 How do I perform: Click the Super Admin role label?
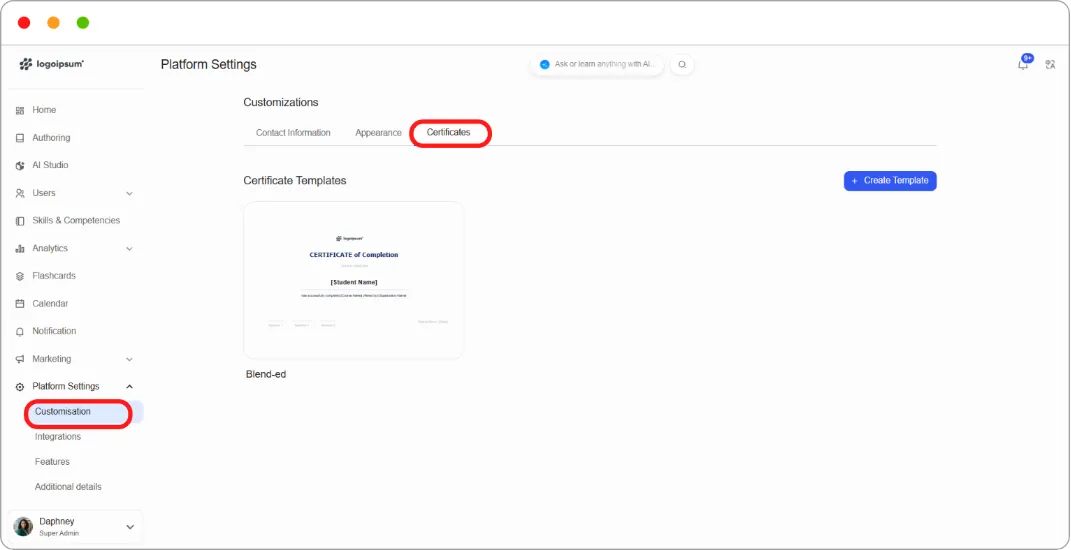click(x=59, y=534)
